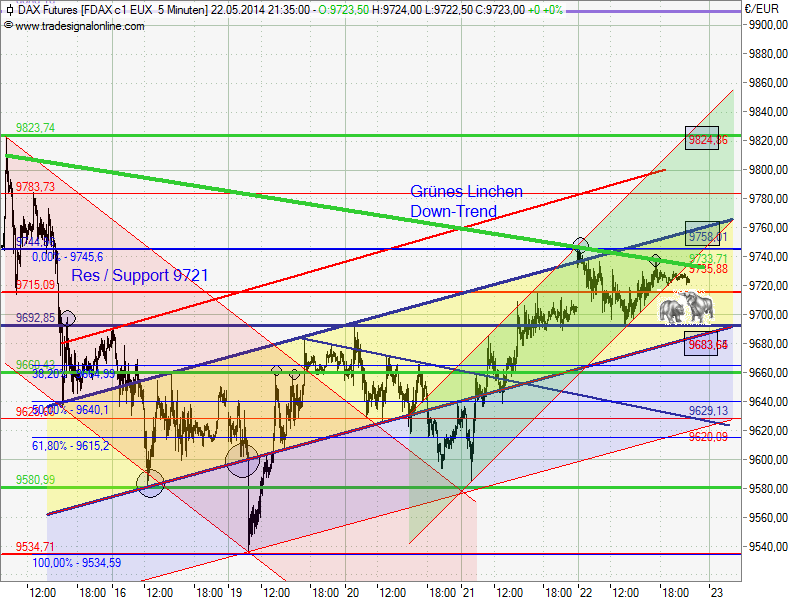This screenshot has height=600, width=800.
Task: Select the Down-Trend annotation text
Action: 454,211
